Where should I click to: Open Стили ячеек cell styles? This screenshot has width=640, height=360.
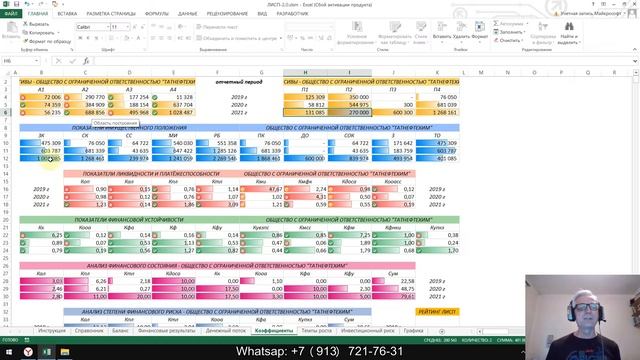(x=421, y=33)
